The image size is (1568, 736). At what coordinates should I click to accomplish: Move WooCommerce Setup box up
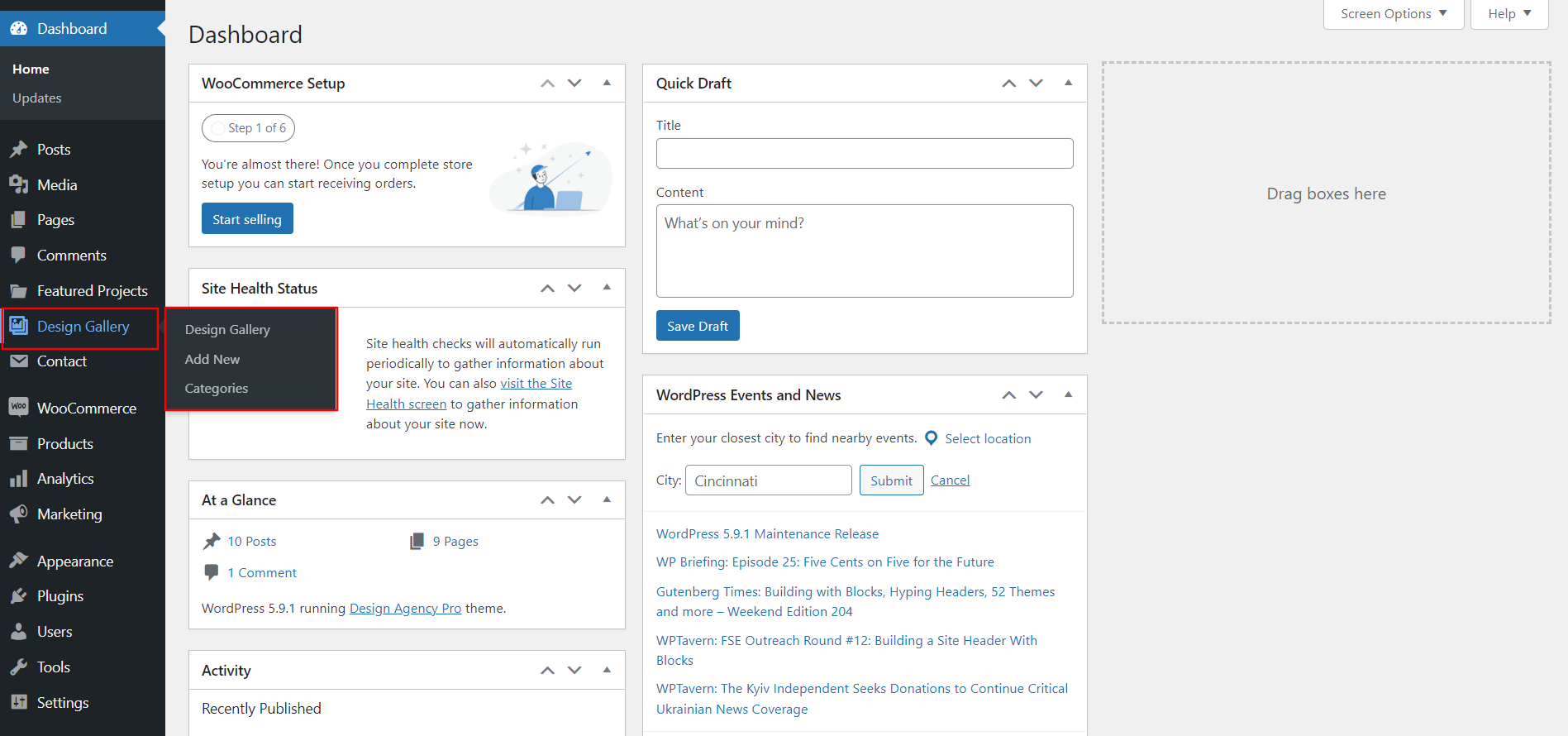click(547, 84)
